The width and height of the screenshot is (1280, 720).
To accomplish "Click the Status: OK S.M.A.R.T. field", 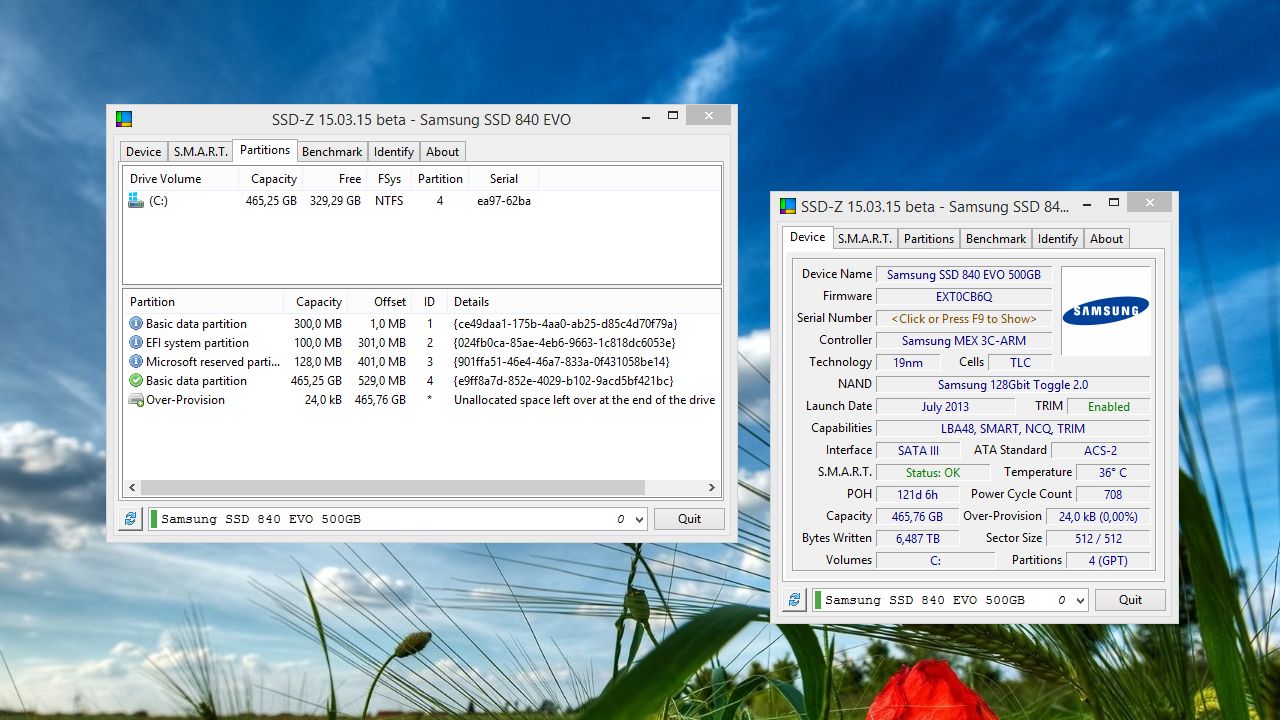I will coord(933,473).
